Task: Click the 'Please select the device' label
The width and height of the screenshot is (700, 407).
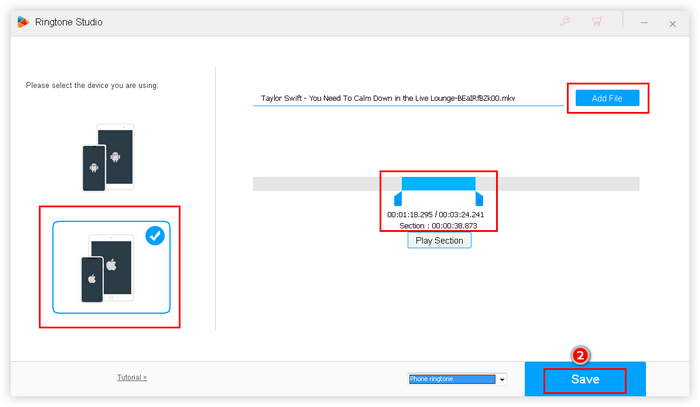Action: coord(92,85)
